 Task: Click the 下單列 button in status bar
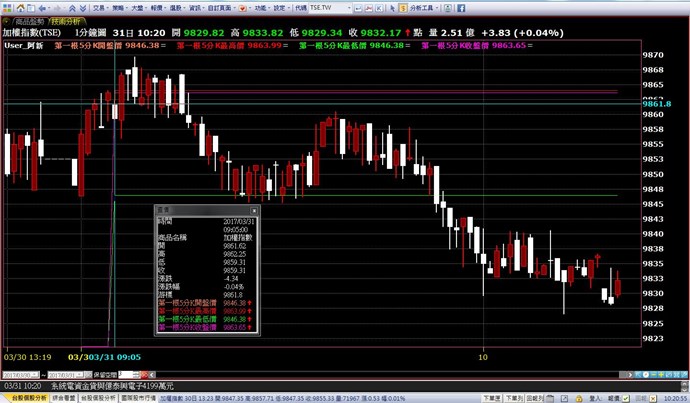coord(511,397)
